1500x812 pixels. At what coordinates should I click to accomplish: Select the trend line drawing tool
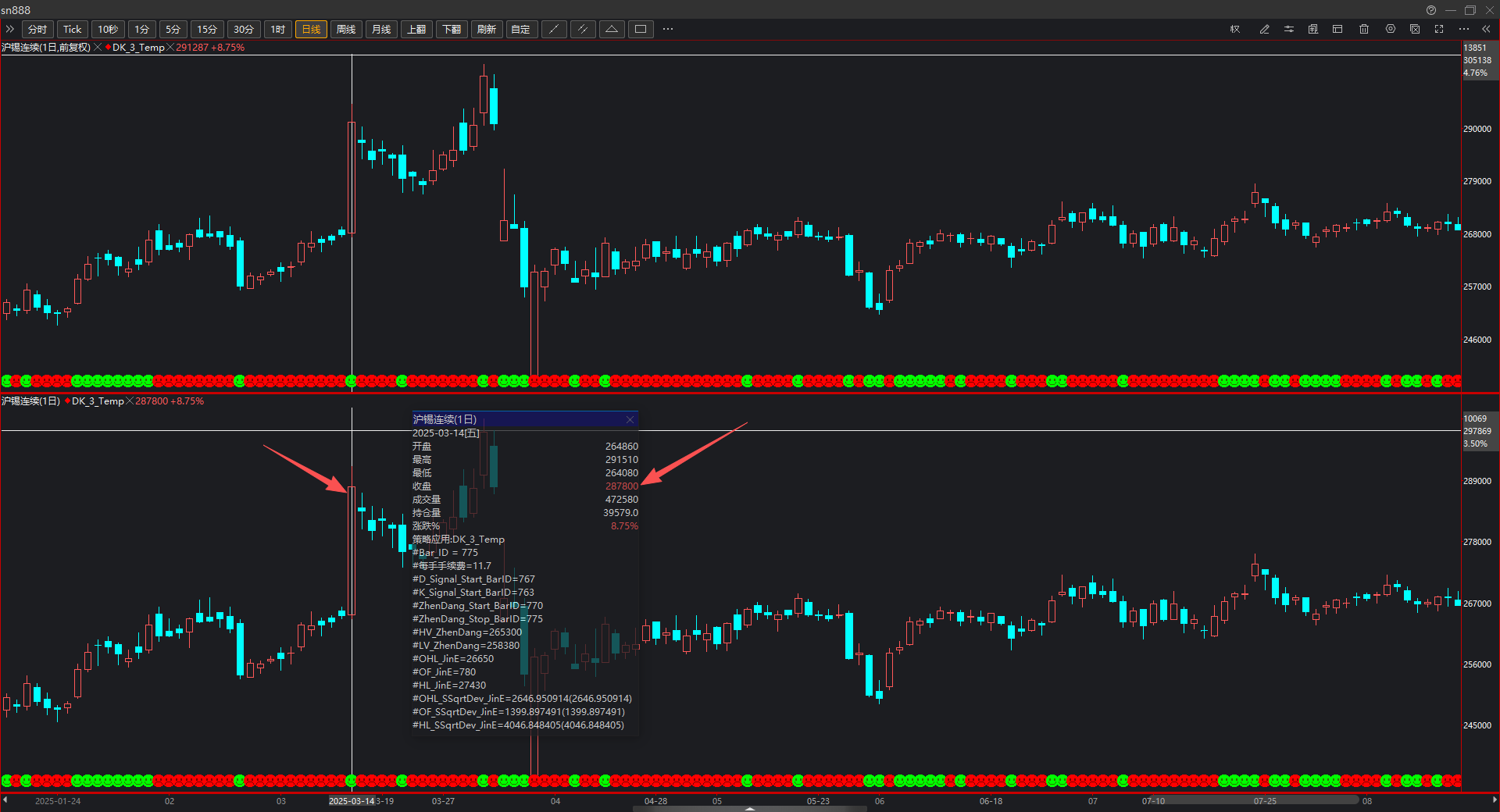[554, 30]
